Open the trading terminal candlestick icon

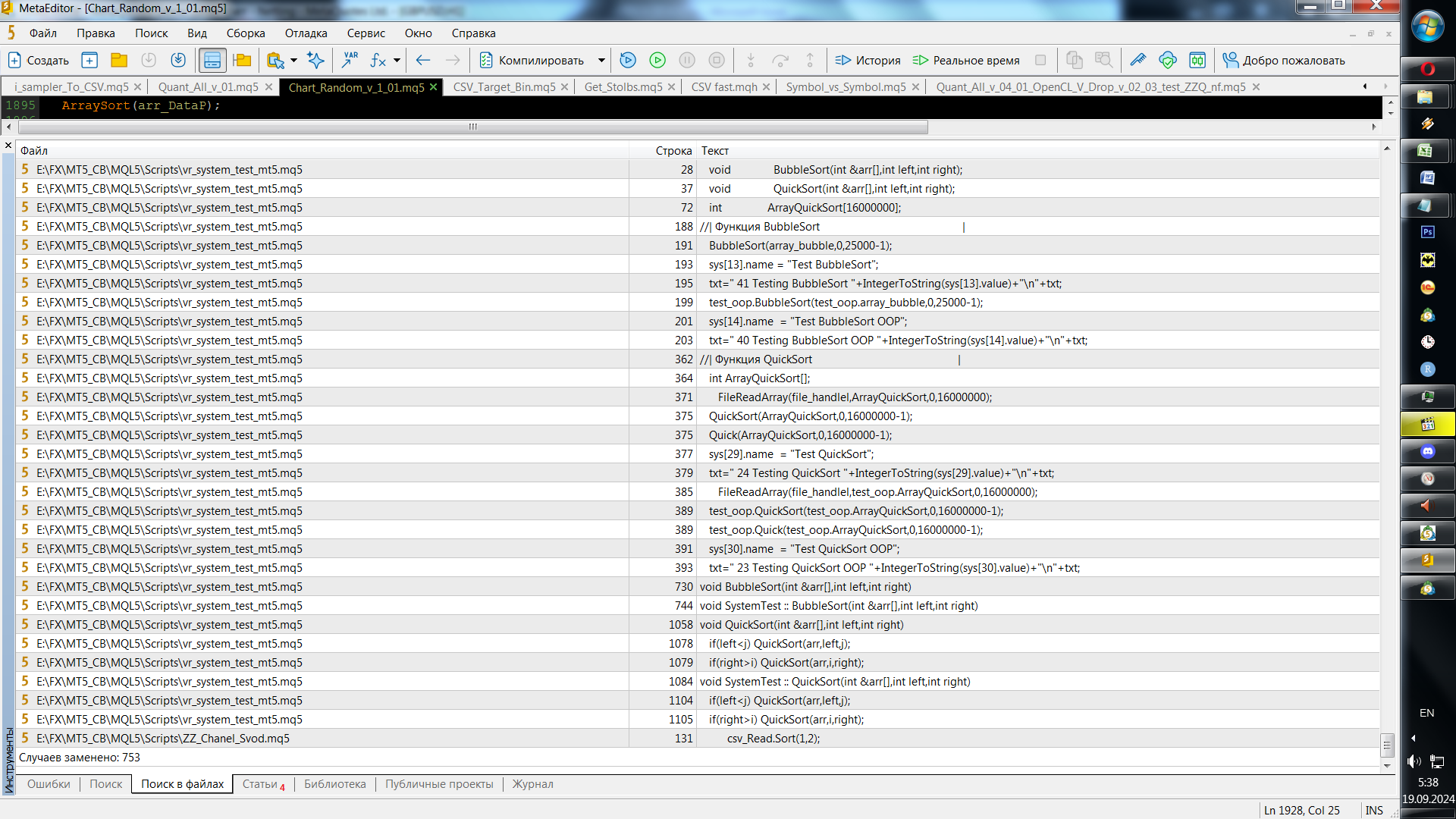(x=1197, y=61)
